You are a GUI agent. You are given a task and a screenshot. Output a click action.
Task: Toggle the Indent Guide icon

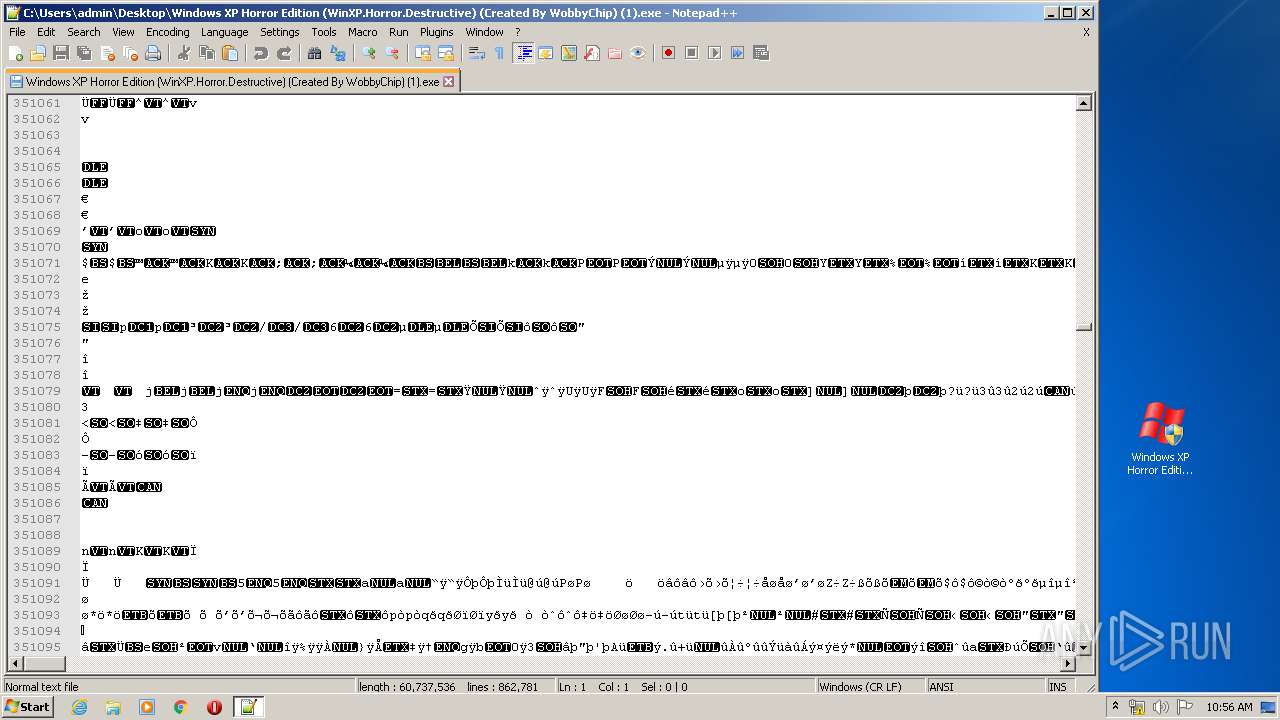(x=523, y=53)
